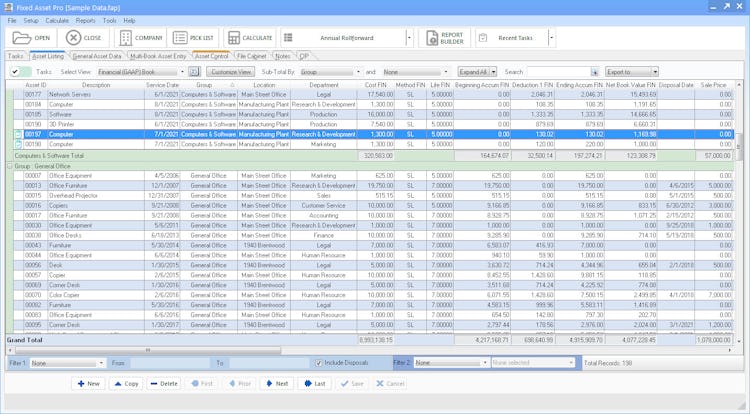Click the document icon on asset 00197 row
Viewport: 750px width, 414px height.
click(x=18, y=134)
